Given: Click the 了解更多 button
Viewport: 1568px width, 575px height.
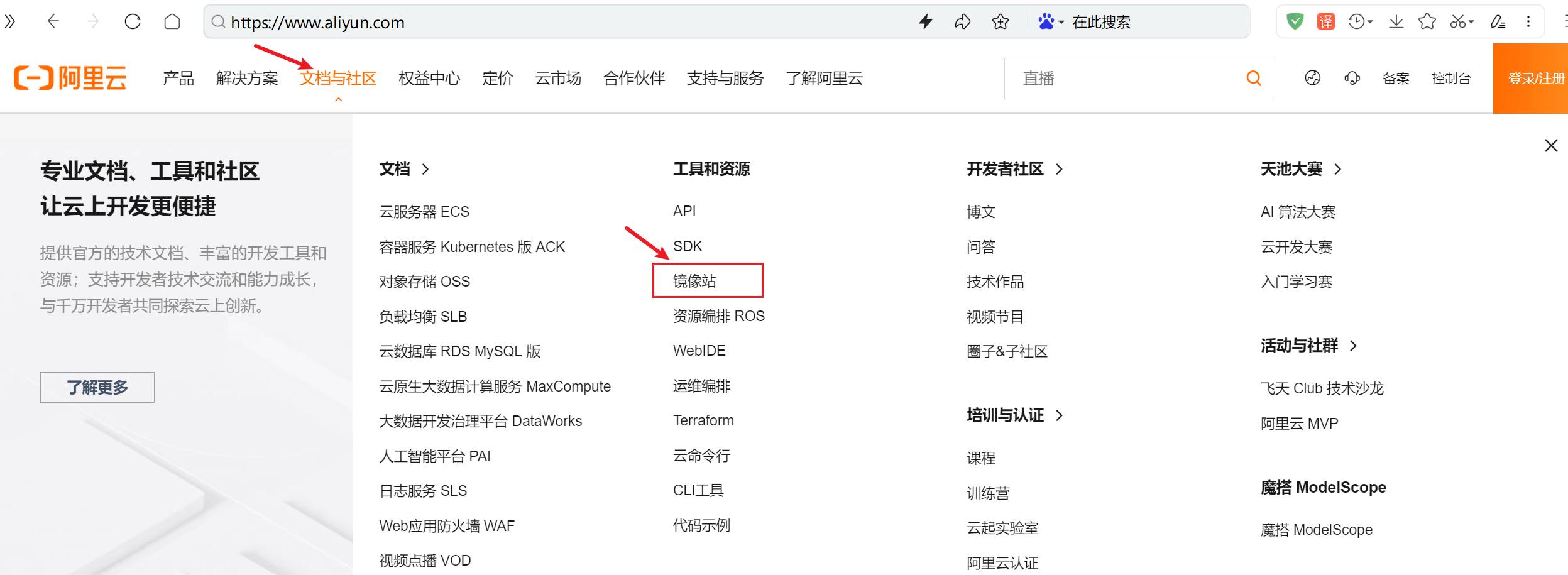Looking at the screenshot, I should tap(97, 387).
